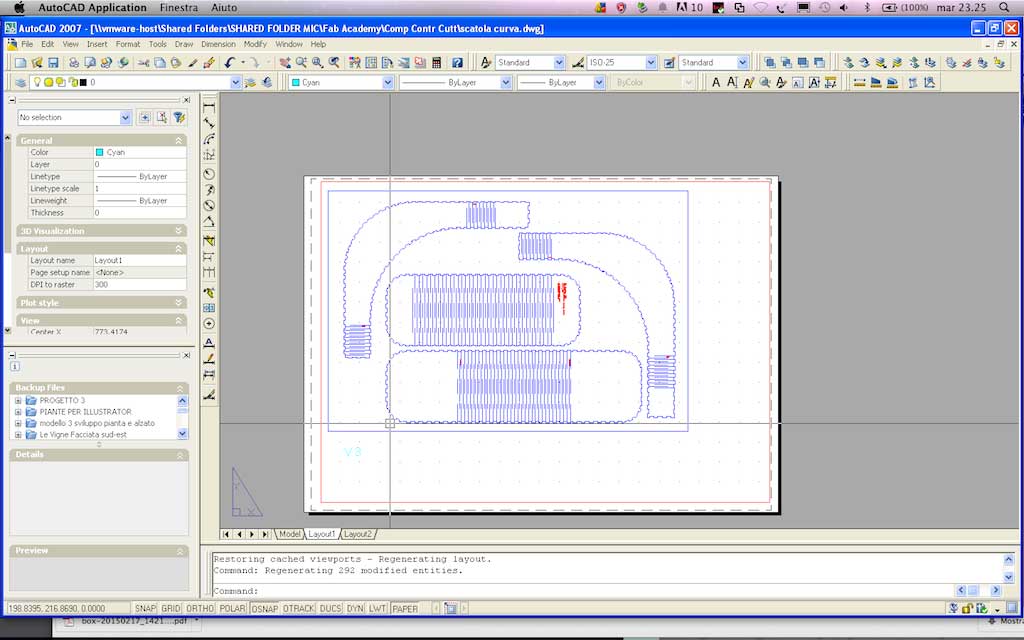Click the Layout name 'Layout1' field
This screenshot has width=1024, height=640.
click(x=140, y=261)
